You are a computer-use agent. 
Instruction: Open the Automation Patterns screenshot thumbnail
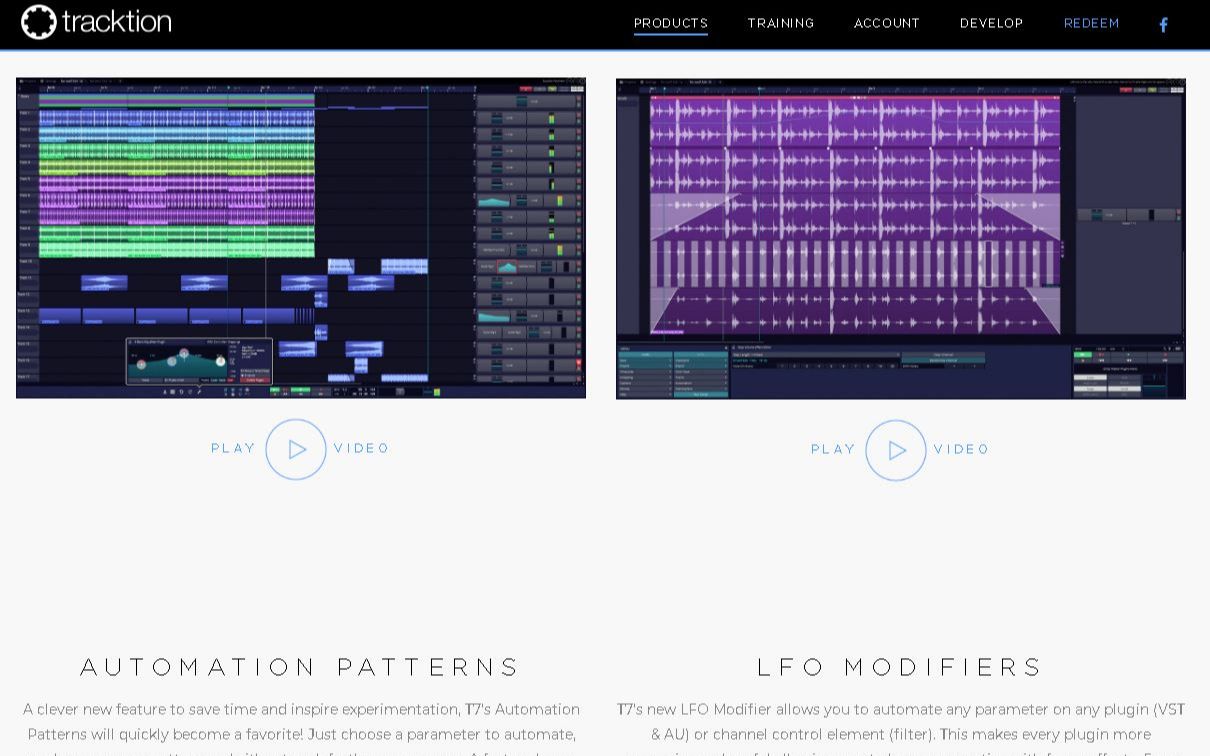coord(301,238)
